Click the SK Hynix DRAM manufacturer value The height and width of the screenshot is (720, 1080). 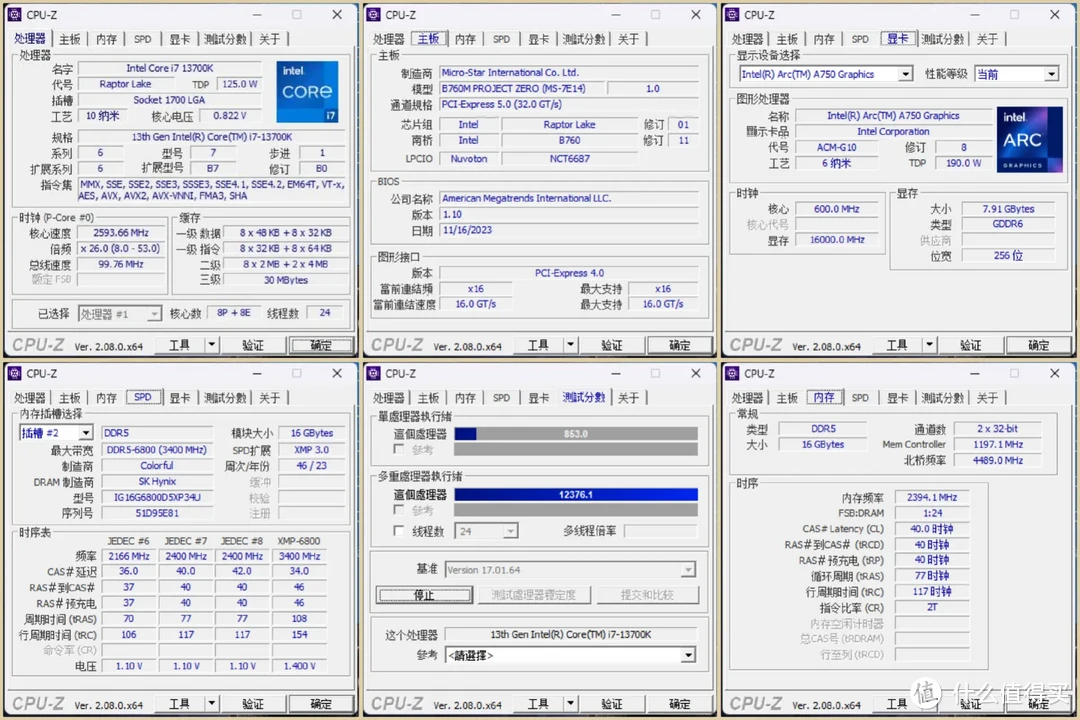(x=157, y=481)
